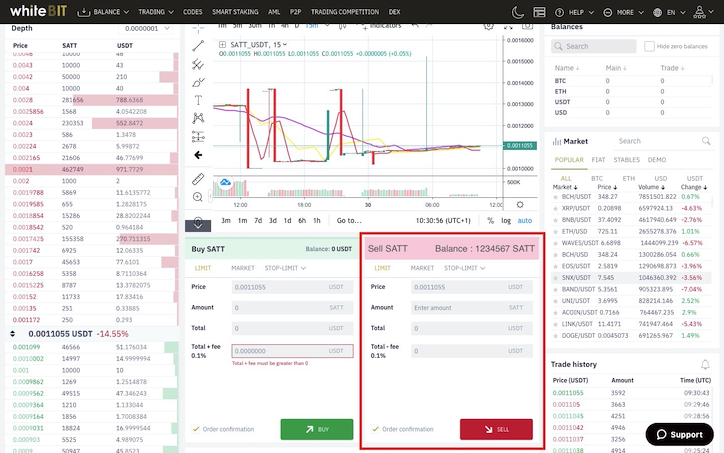
Task: Click the Go to... chart button
Action: tap(349, 221)
